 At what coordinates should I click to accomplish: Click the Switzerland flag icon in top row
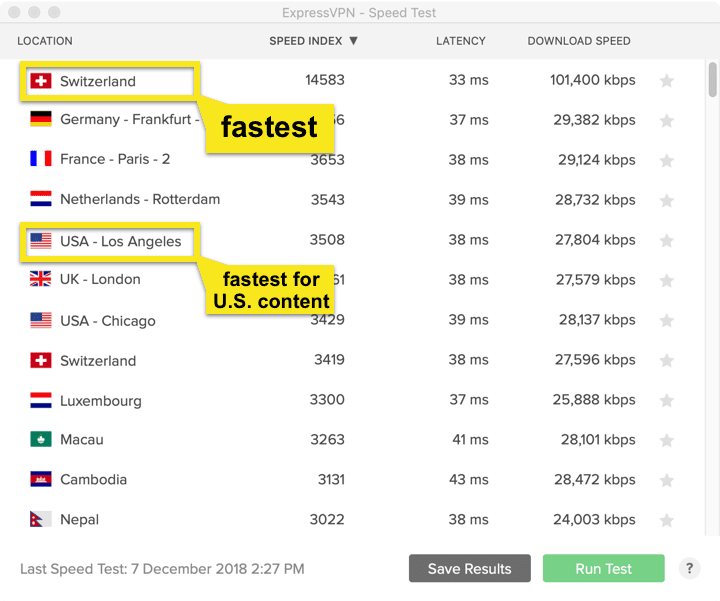click(x=40, y=81)
